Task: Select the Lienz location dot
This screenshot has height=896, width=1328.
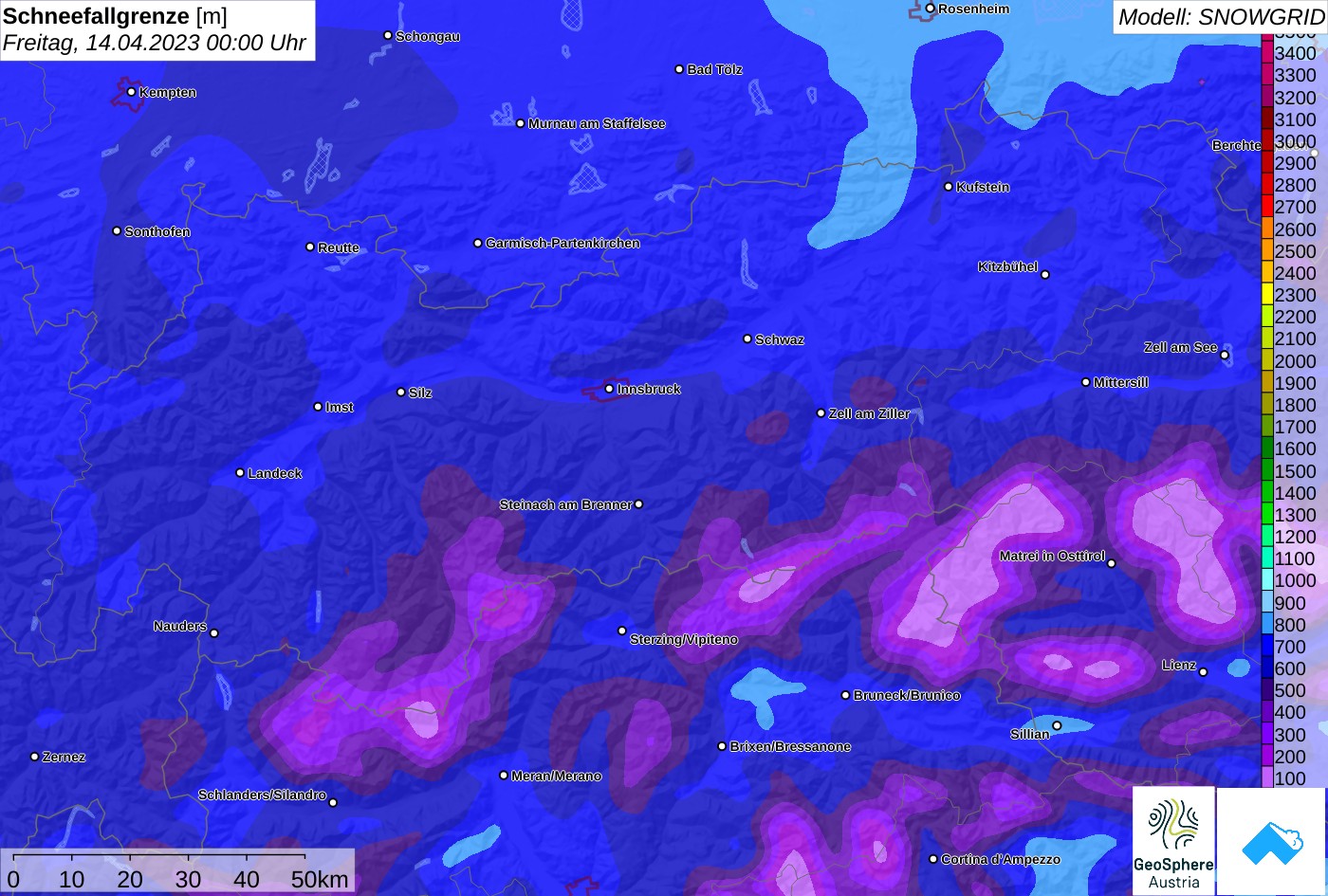Action: (x=1203, y=672)
